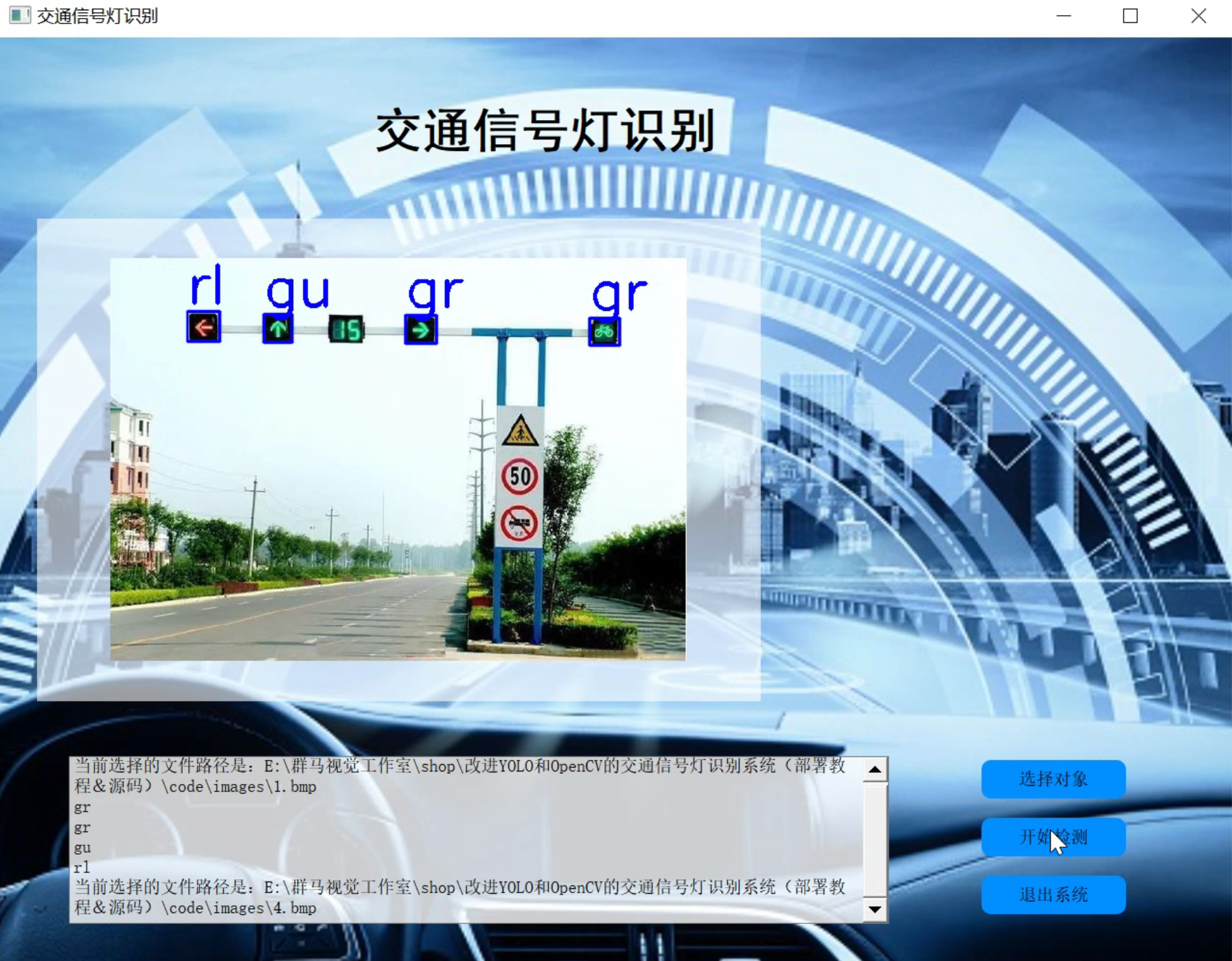
Task: Click the log line containing 1.bmp path
Action: click(459, 776)
